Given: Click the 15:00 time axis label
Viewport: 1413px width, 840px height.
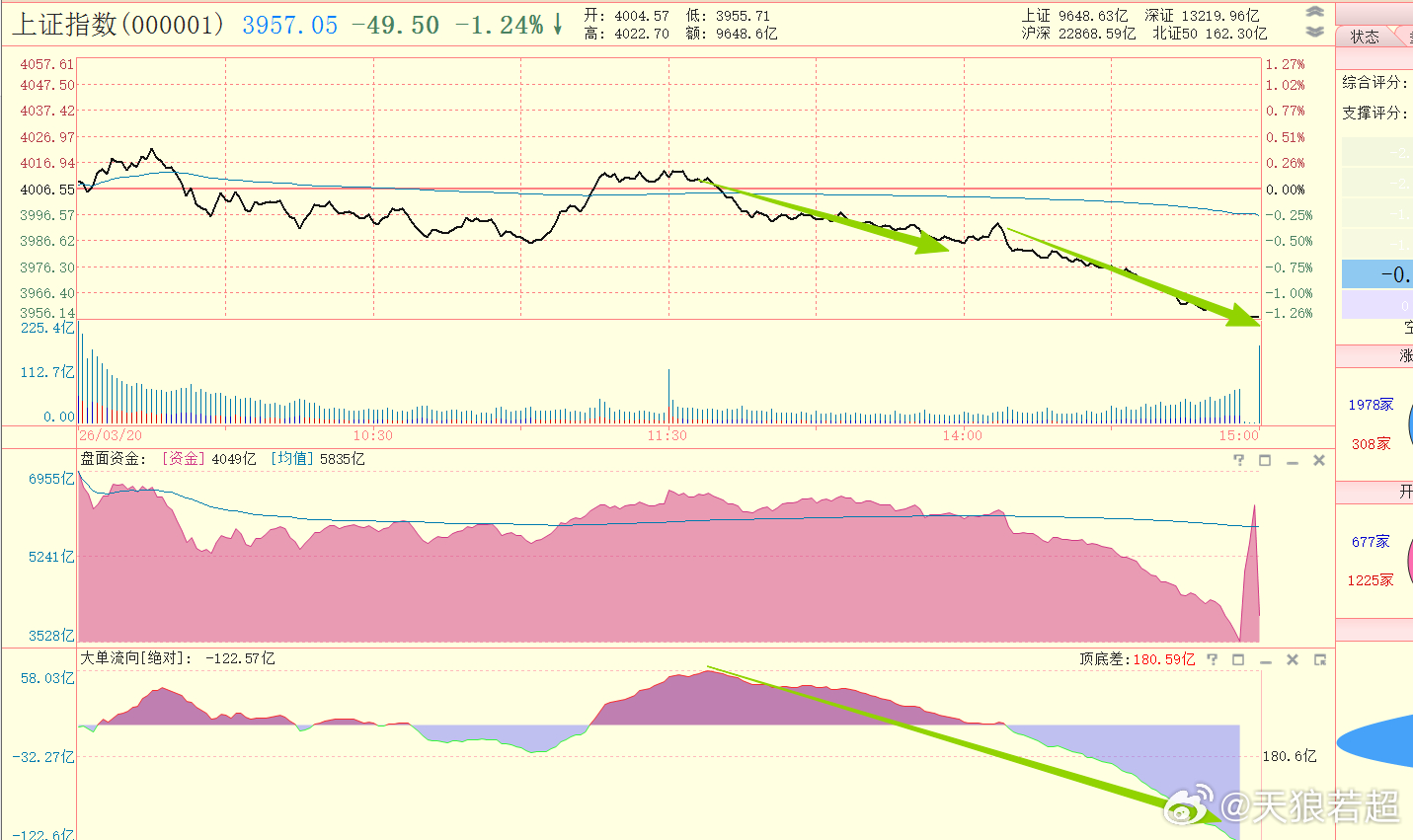Looking at the screenshot, I should point(1239,435).
